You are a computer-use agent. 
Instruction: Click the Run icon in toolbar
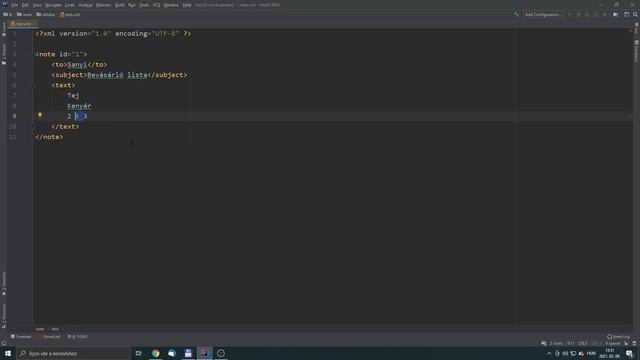[x=570, y=15]
